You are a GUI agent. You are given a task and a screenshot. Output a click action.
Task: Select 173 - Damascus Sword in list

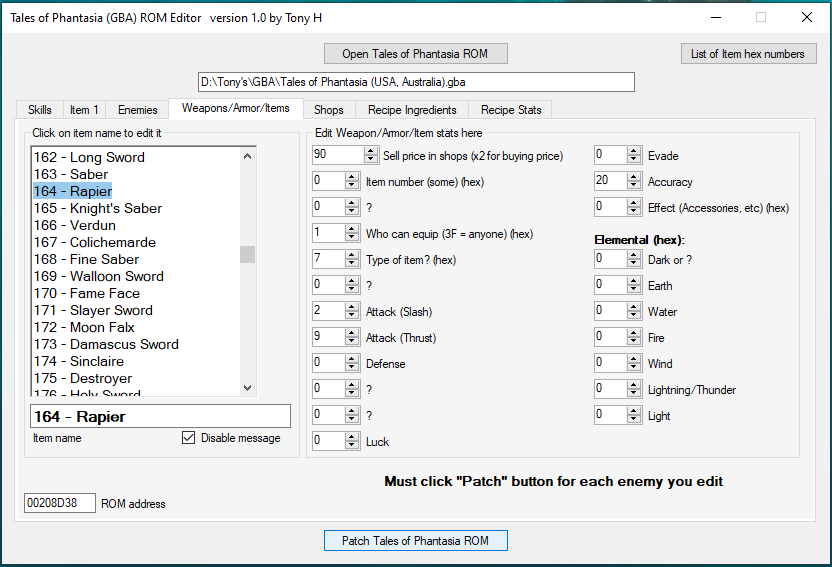coord(124,344)
